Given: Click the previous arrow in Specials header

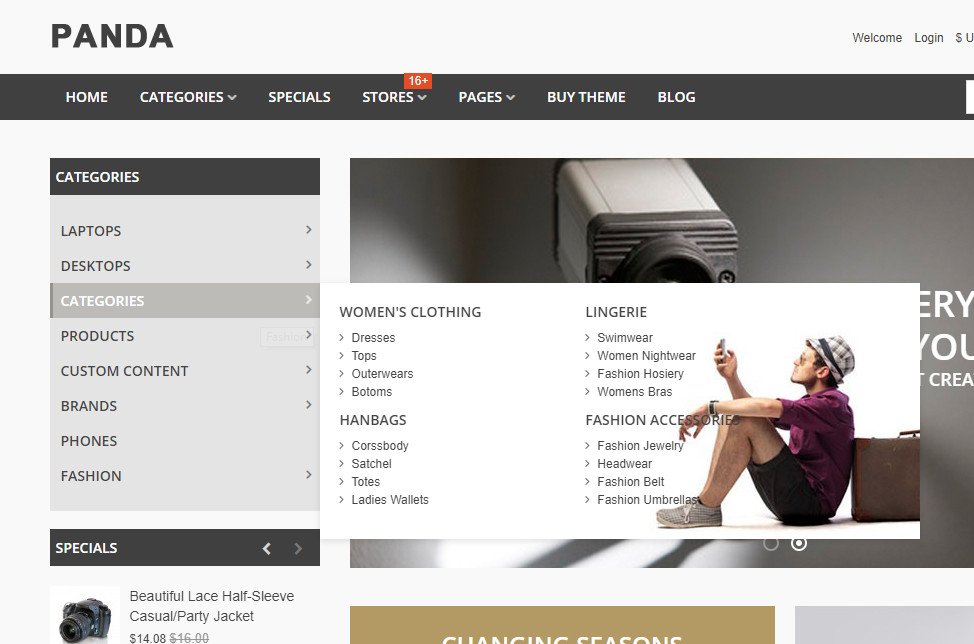Looking at the screenshot, I should pyautogui.click(x=266, y=548).
